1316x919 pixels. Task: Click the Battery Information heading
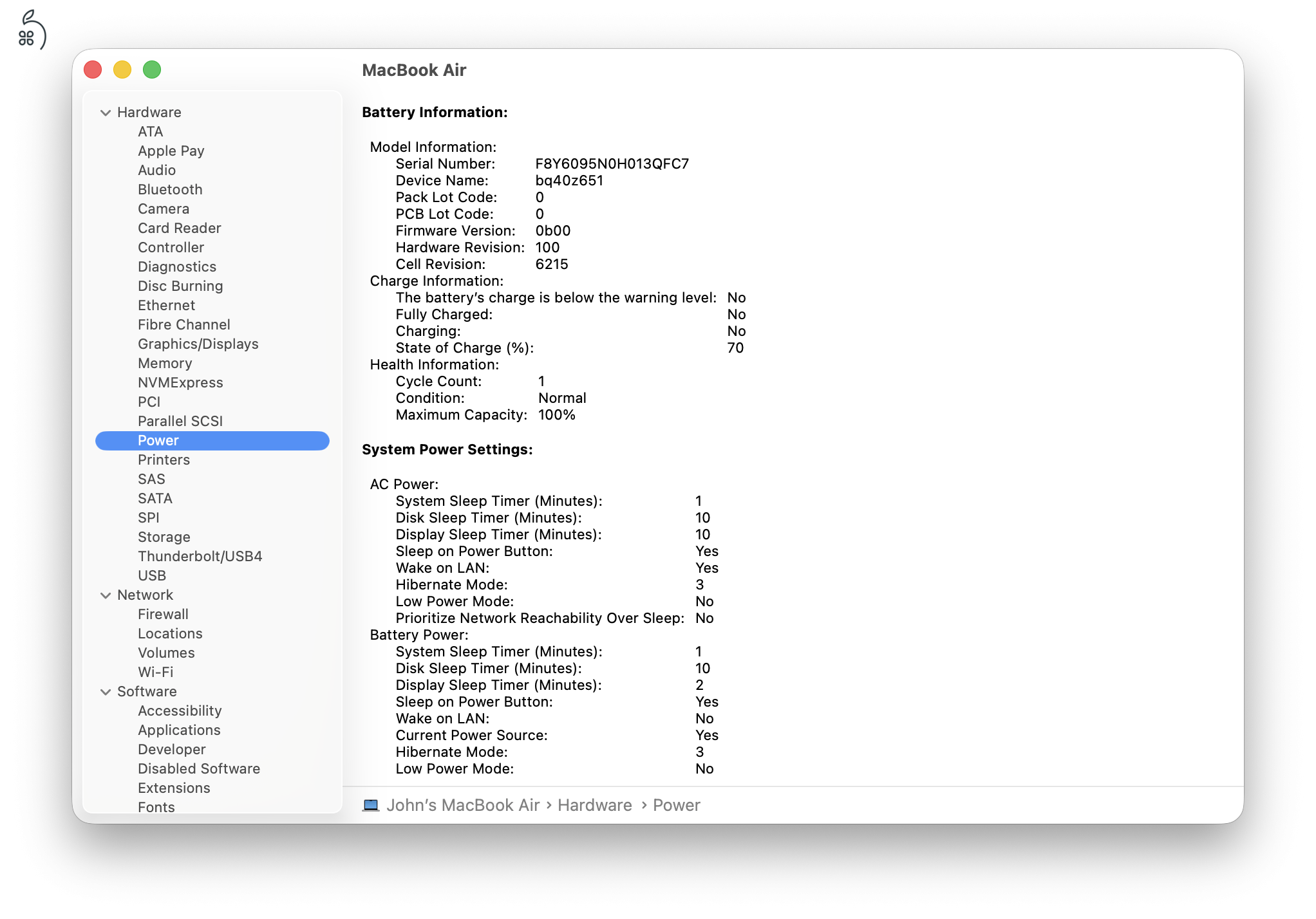(x=435, y=112)
